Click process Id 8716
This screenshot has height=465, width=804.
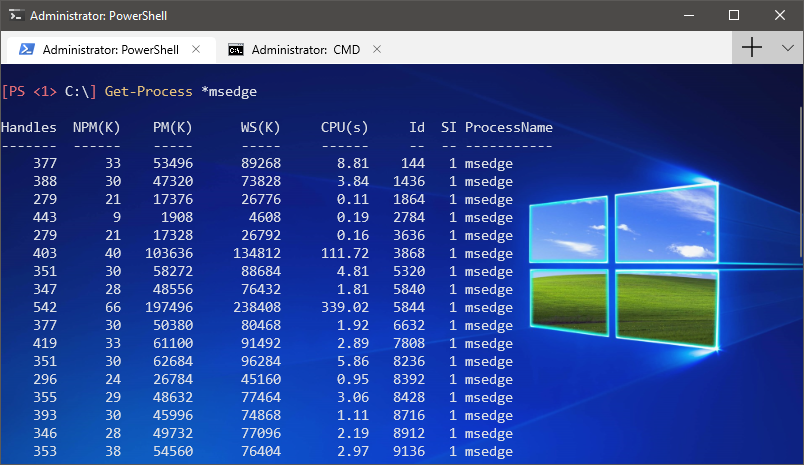[x=409, y=415]
